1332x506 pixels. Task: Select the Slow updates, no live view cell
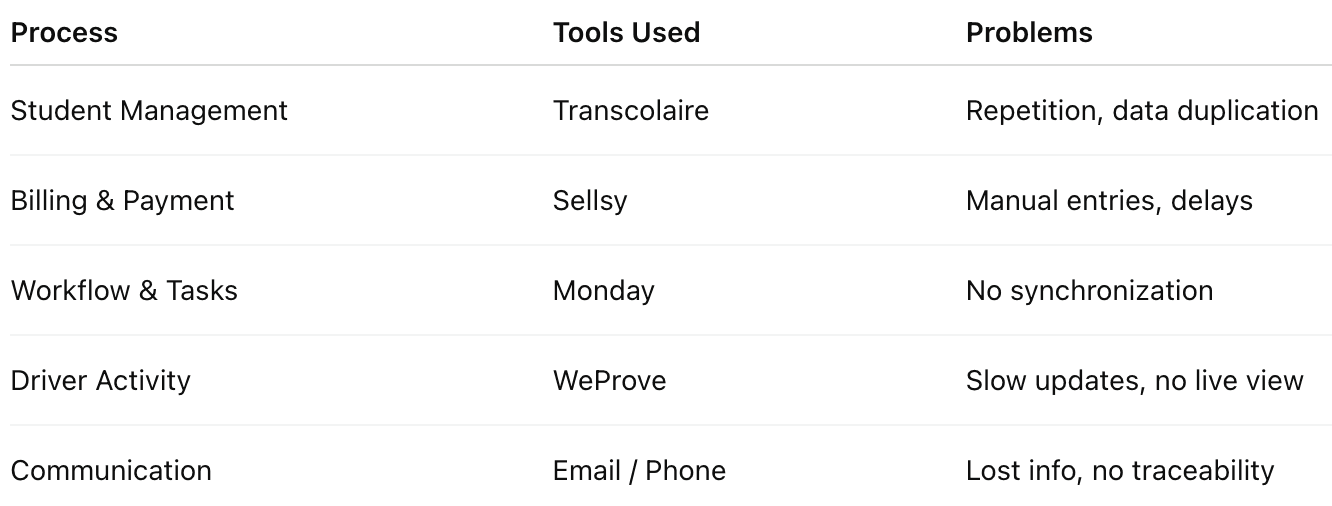pyautogui.click(x=1135, y=380)
